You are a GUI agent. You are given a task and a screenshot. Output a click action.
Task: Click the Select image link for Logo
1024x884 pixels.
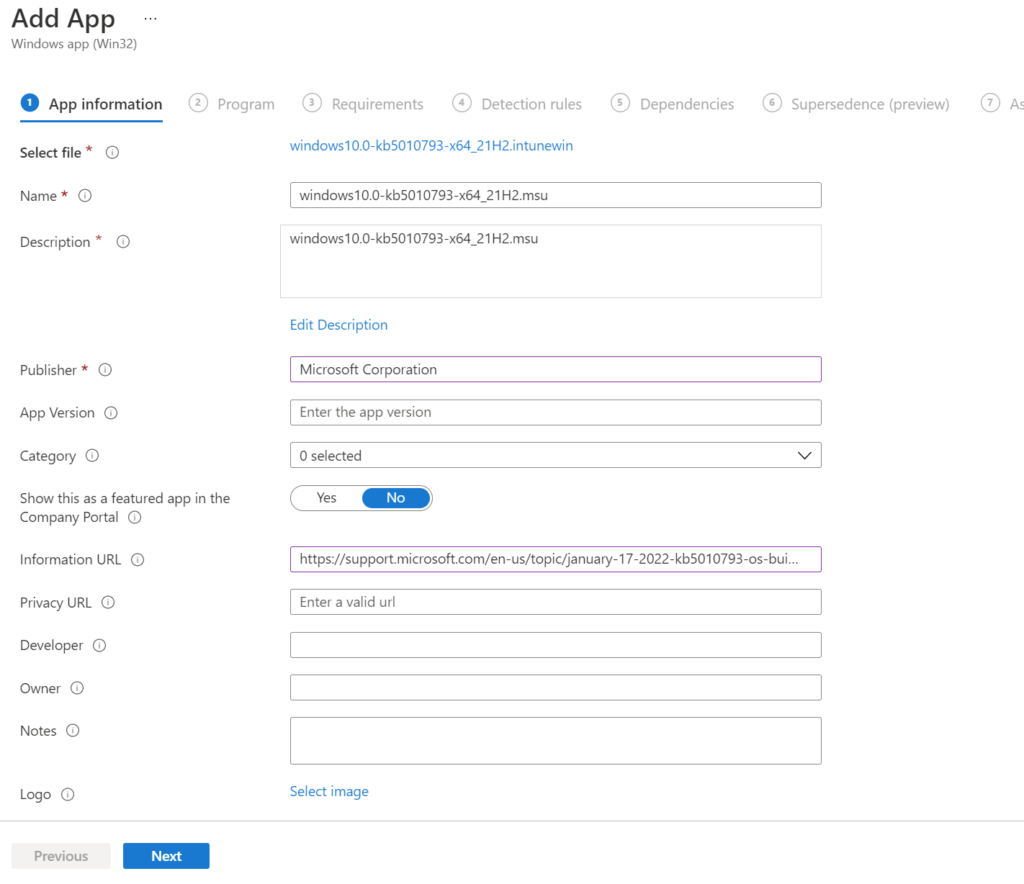point(329,791)
